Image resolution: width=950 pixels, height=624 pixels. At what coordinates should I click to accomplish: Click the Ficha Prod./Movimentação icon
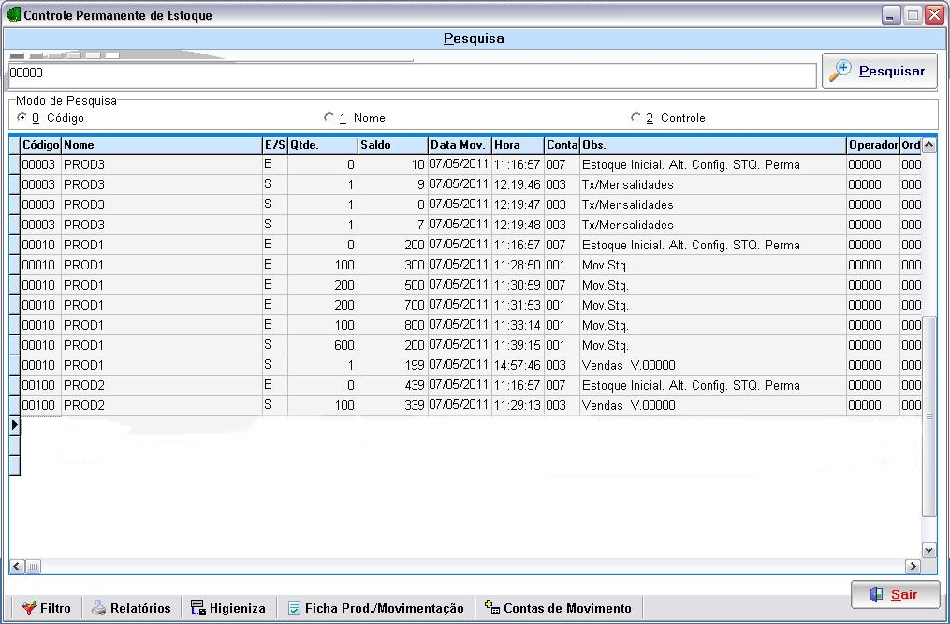tap(294, 608)
